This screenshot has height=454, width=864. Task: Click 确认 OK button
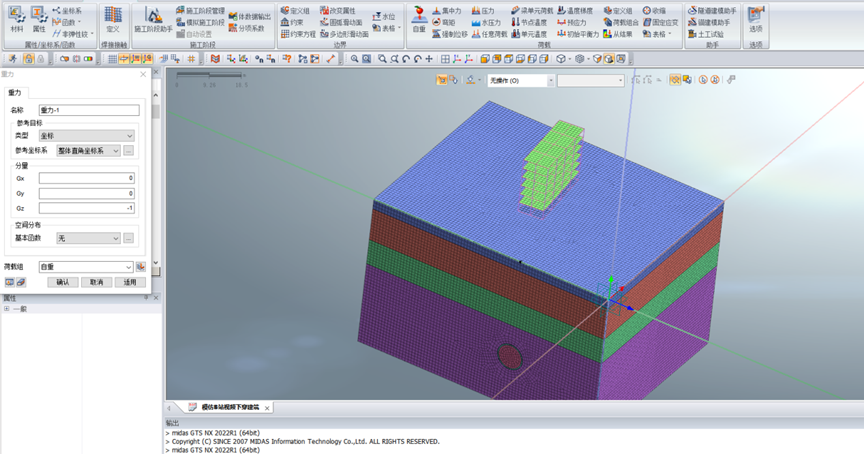(63, 282)
